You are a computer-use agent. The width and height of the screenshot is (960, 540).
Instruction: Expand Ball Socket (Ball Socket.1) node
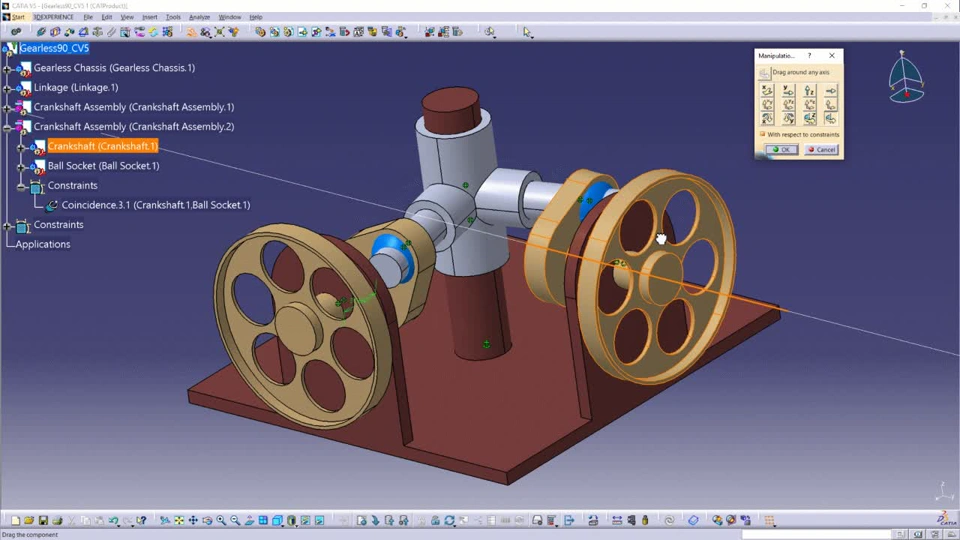[x=21, y=167]
